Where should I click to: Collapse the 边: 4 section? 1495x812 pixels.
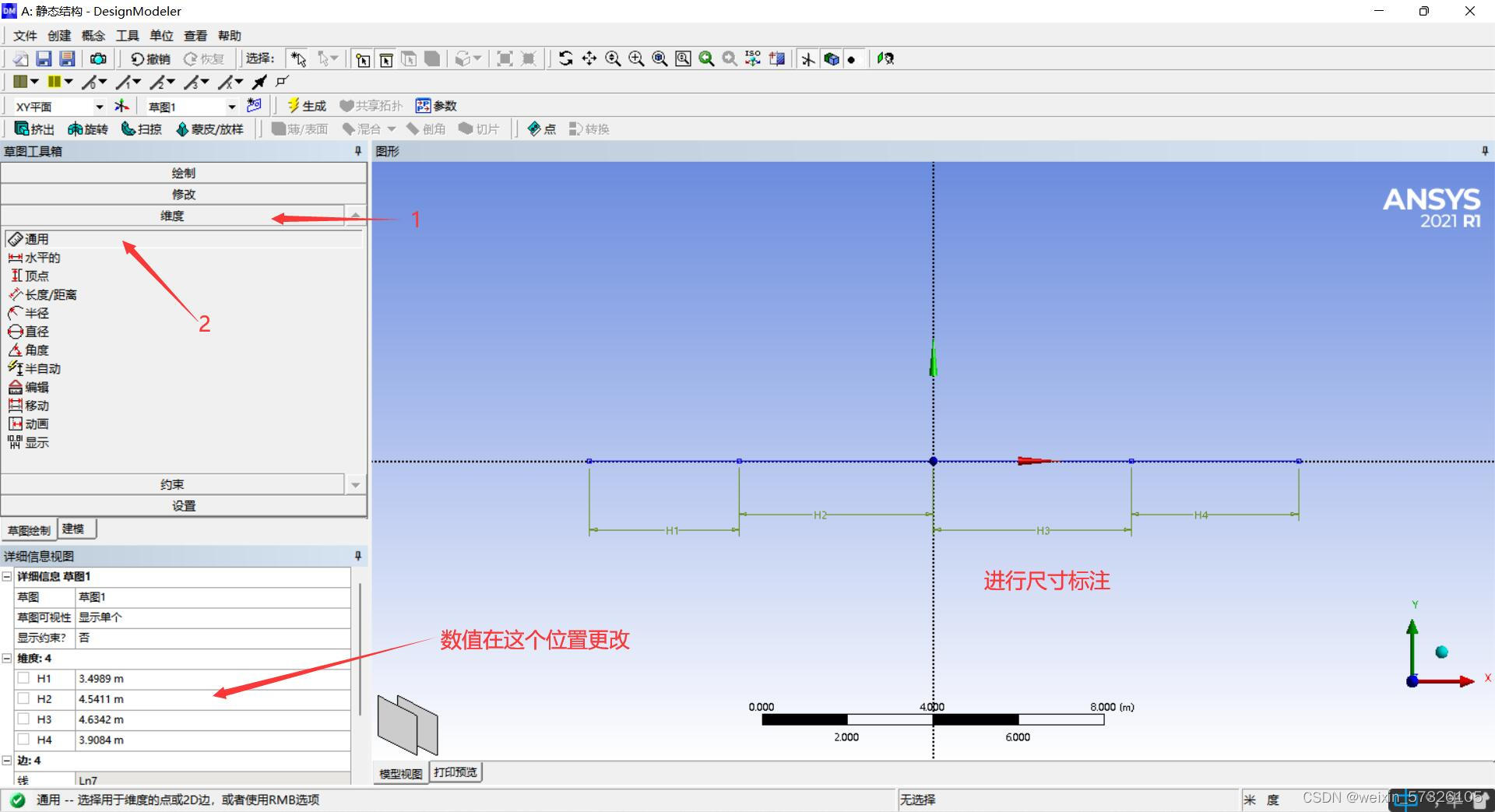7,761
